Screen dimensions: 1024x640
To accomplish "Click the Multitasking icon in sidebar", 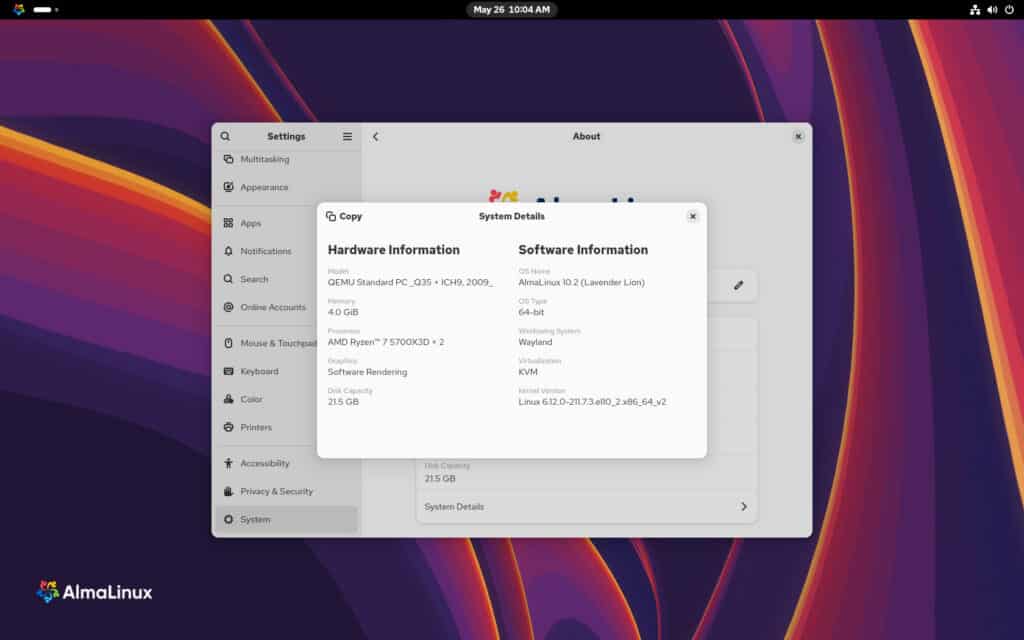I will click(229, 159).
